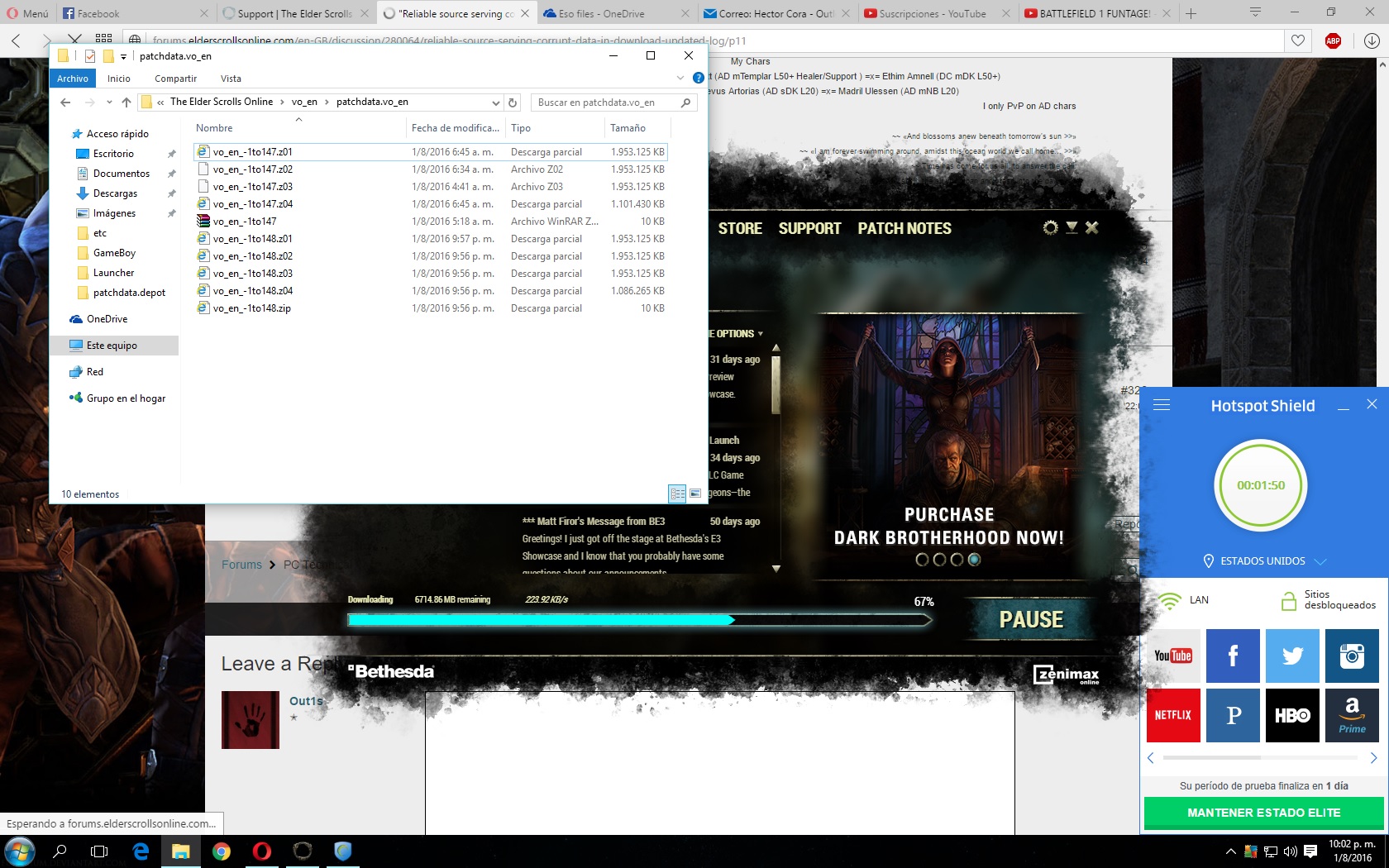This screenshot has height=868, width=1389.
Task: Open the launcher PATCH NOTES link
Action: (x=905, y=228)
